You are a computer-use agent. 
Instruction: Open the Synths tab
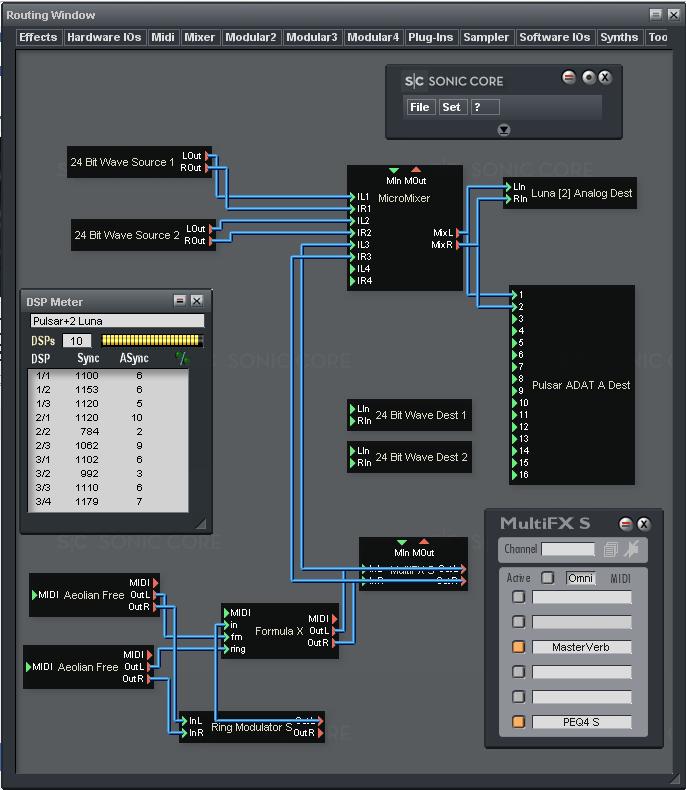click(619, 37)
